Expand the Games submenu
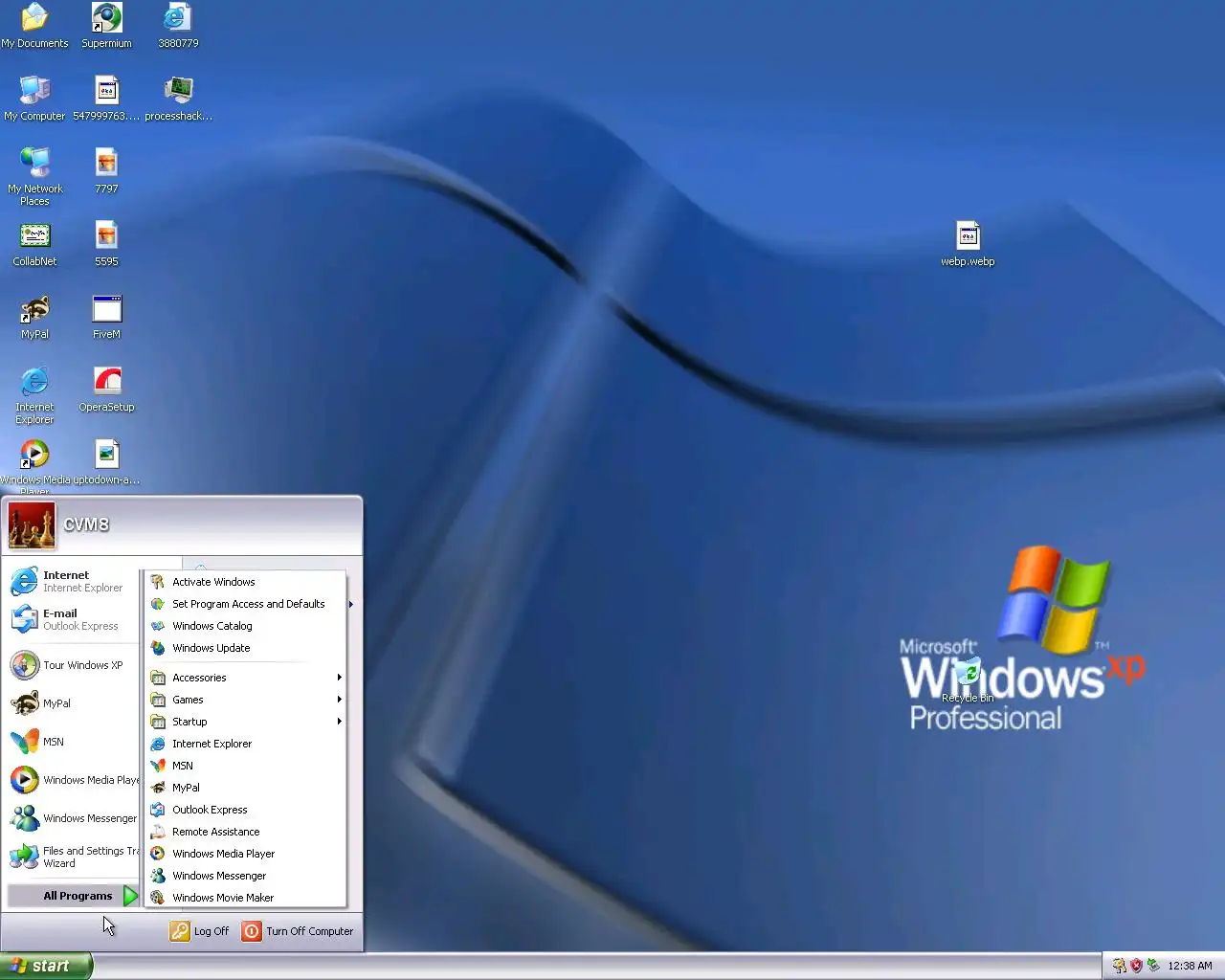 [245, 700]
